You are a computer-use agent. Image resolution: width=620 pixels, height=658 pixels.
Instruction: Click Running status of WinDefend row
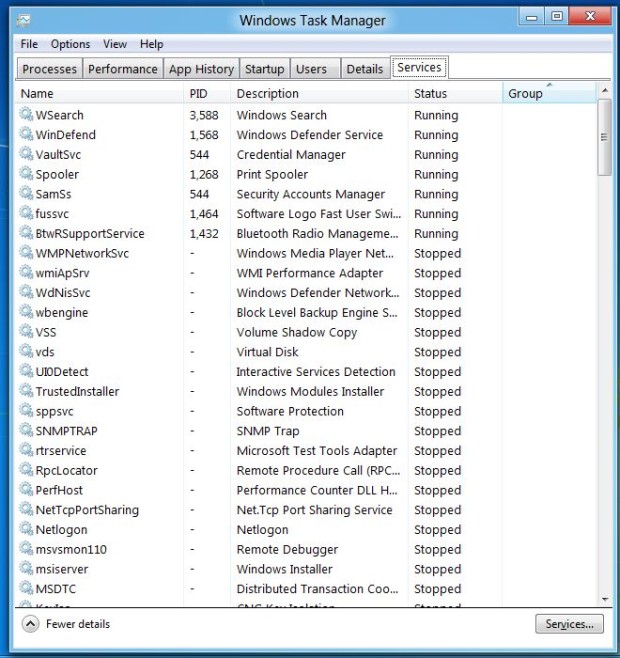(x=436, y=135)
